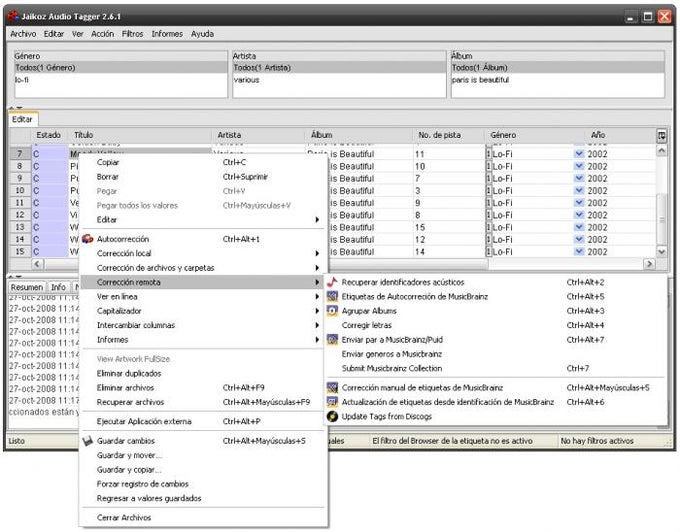Sort by the Título column header

[x=140, y=135]
